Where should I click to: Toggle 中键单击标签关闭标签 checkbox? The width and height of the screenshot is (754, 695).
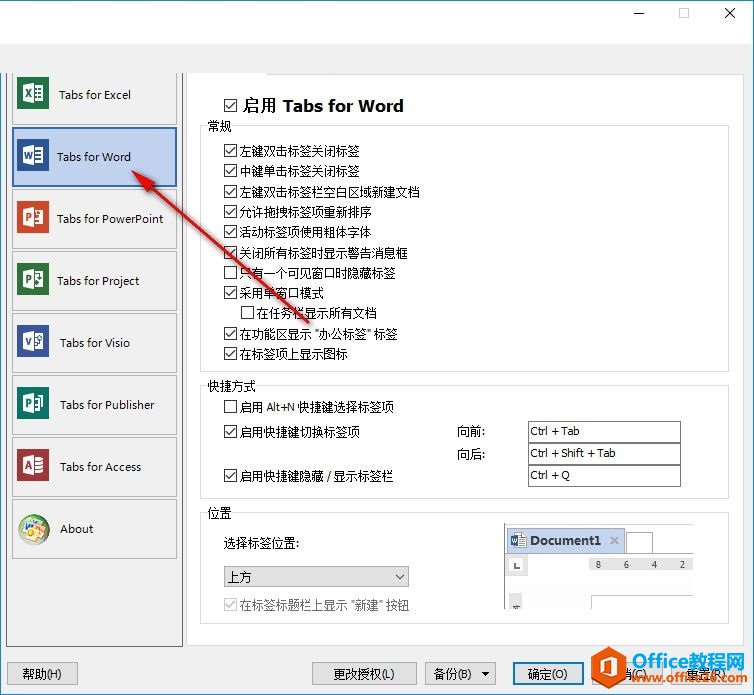[x=230, y=171]
